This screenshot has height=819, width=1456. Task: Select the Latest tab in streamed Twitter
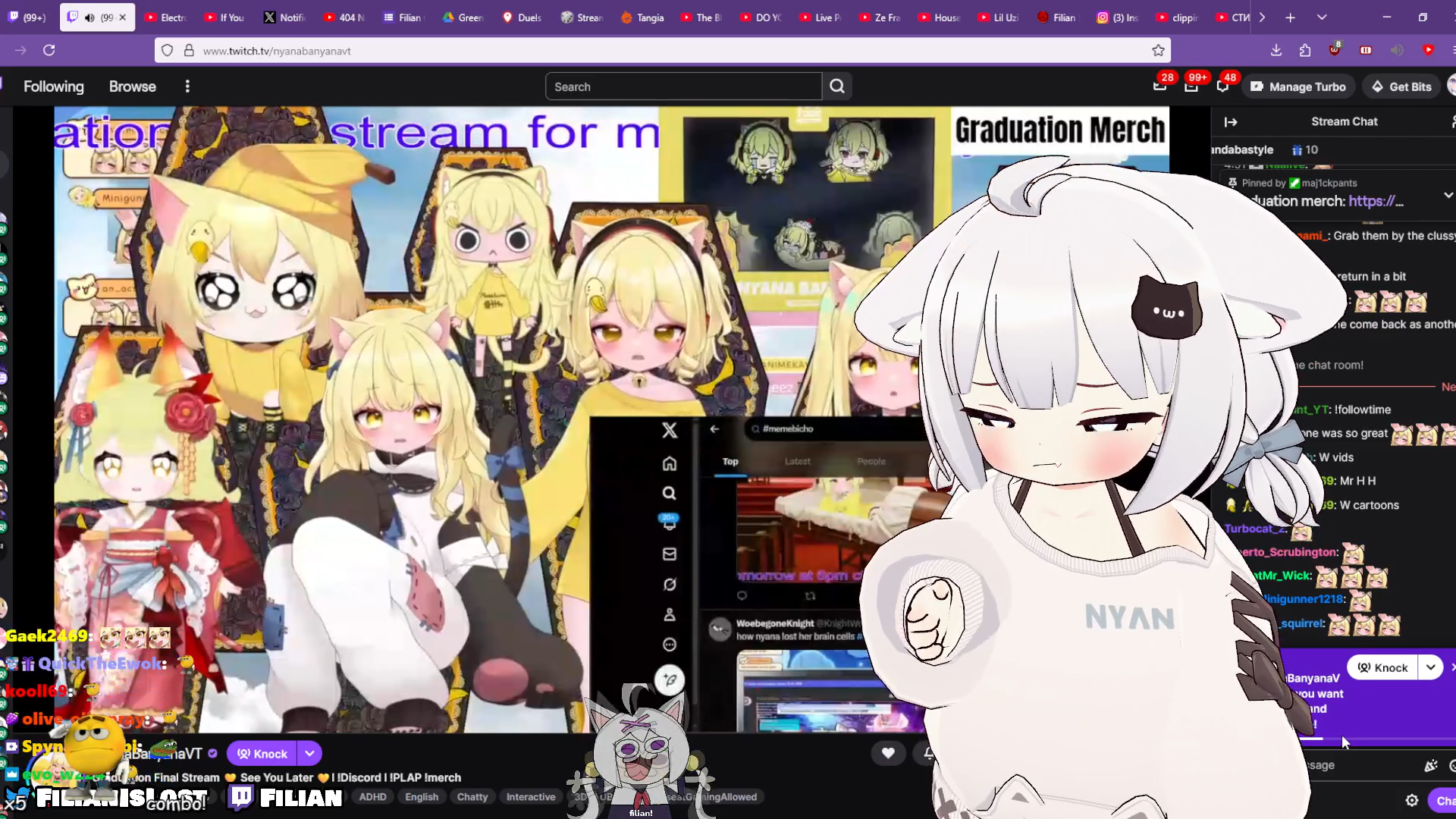(x=797, y=461)
